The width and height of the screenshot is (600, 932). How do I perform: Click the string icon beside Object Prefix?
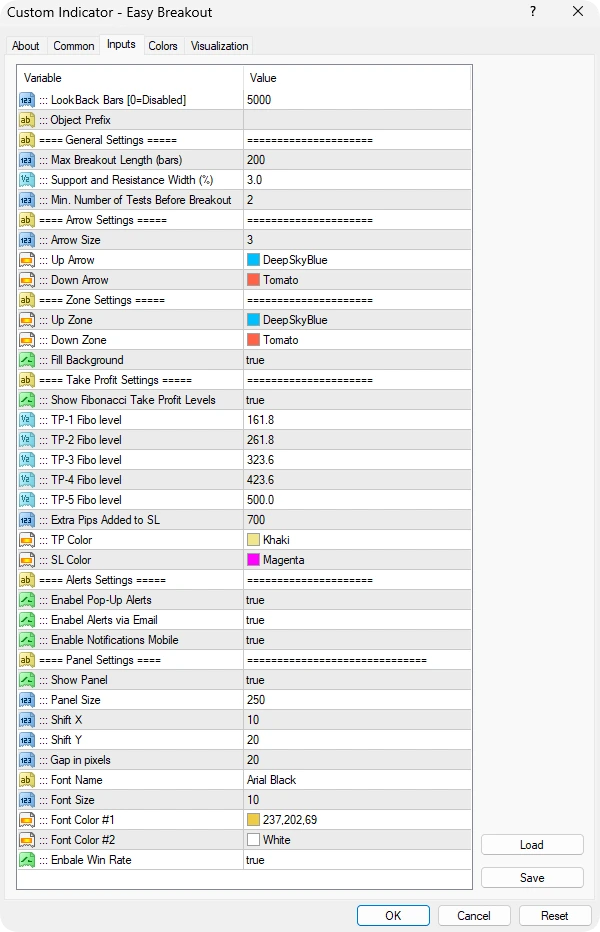27,120
